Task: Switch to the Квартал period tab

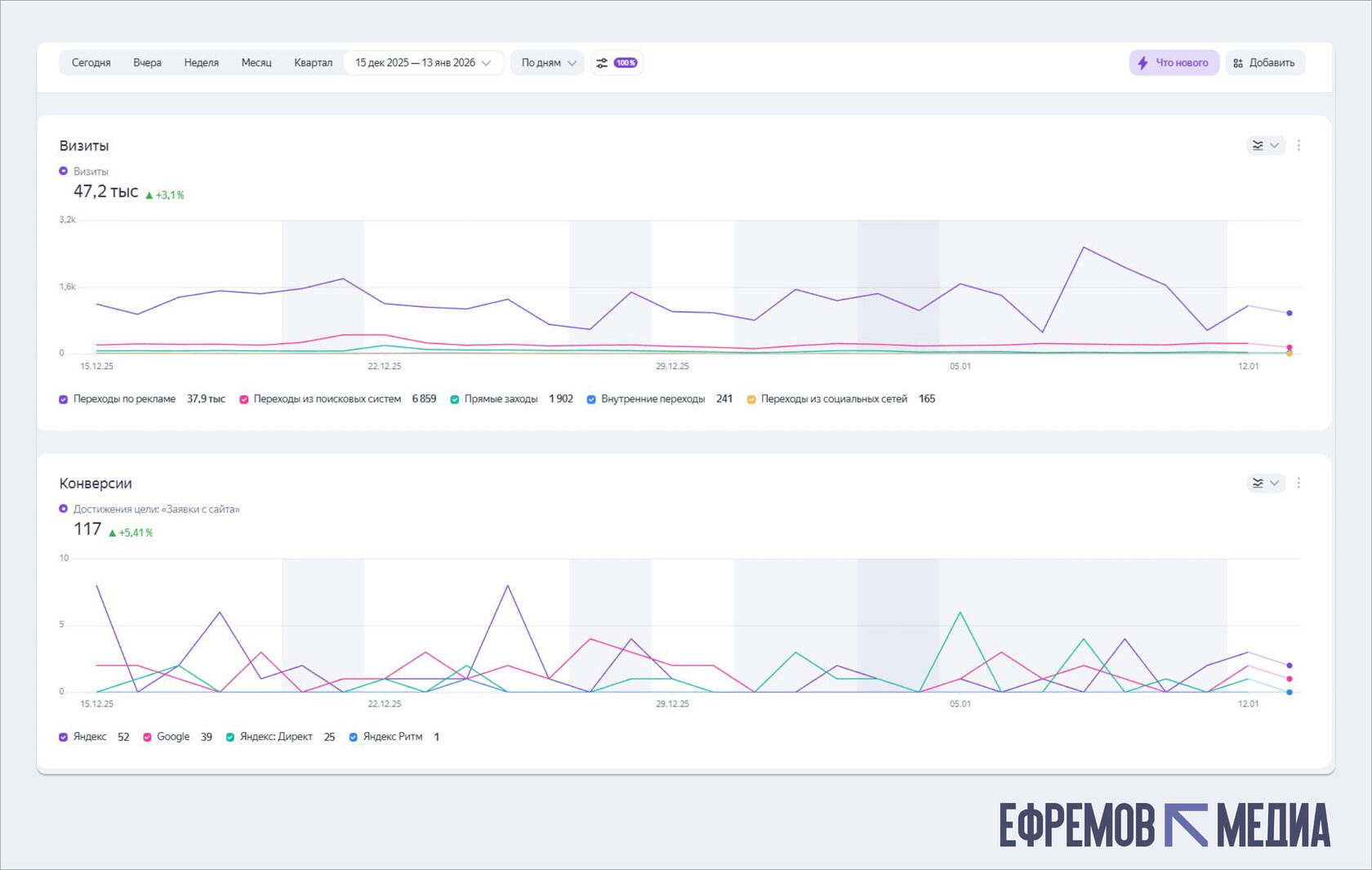Action: 313,63
